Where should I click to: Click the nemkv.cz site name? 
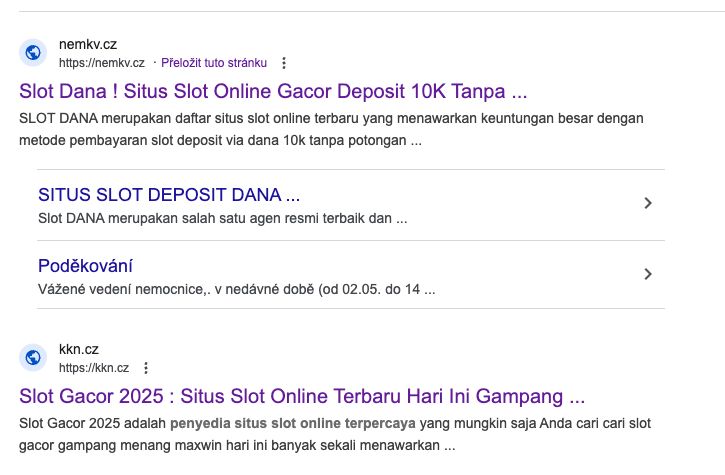tap(88, 44)
